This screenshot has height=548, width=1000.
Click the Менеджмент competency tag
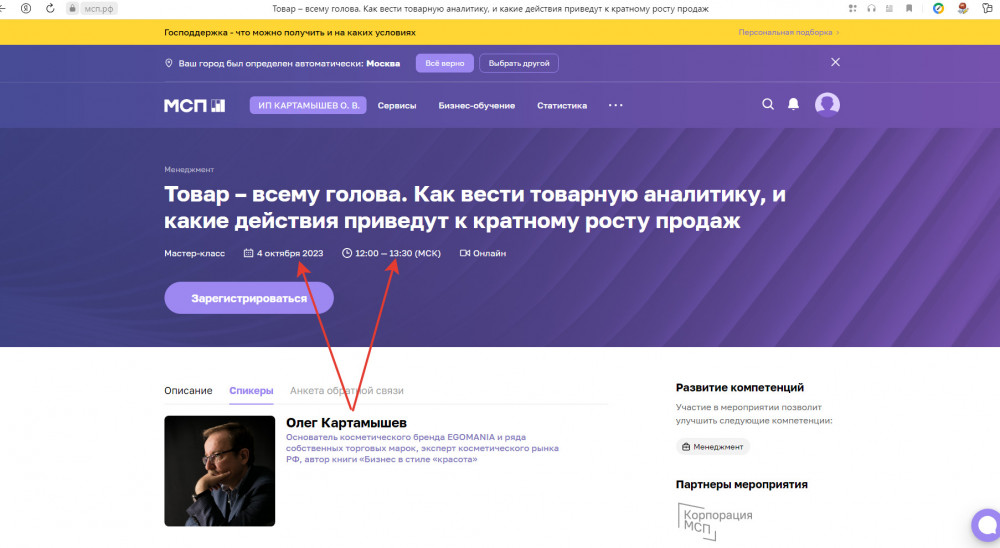pos(712,447)
